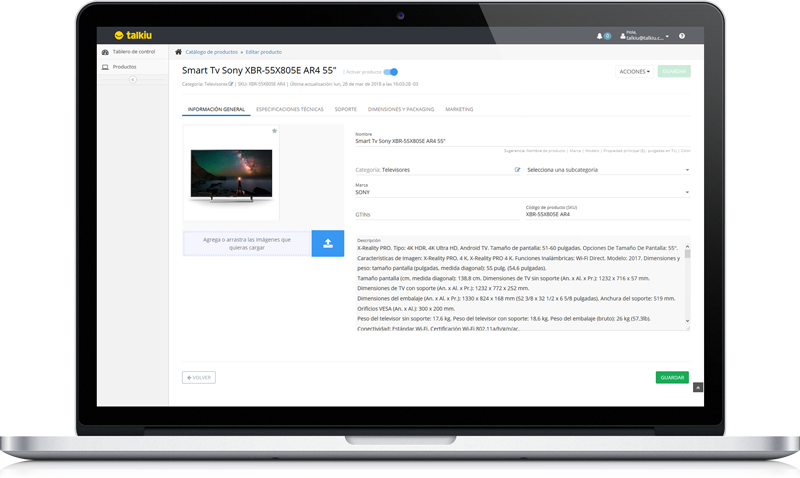The height and width of the screenshot is (478, 800).
Task: Click the VOLVER button
Action: coord(199,378)
